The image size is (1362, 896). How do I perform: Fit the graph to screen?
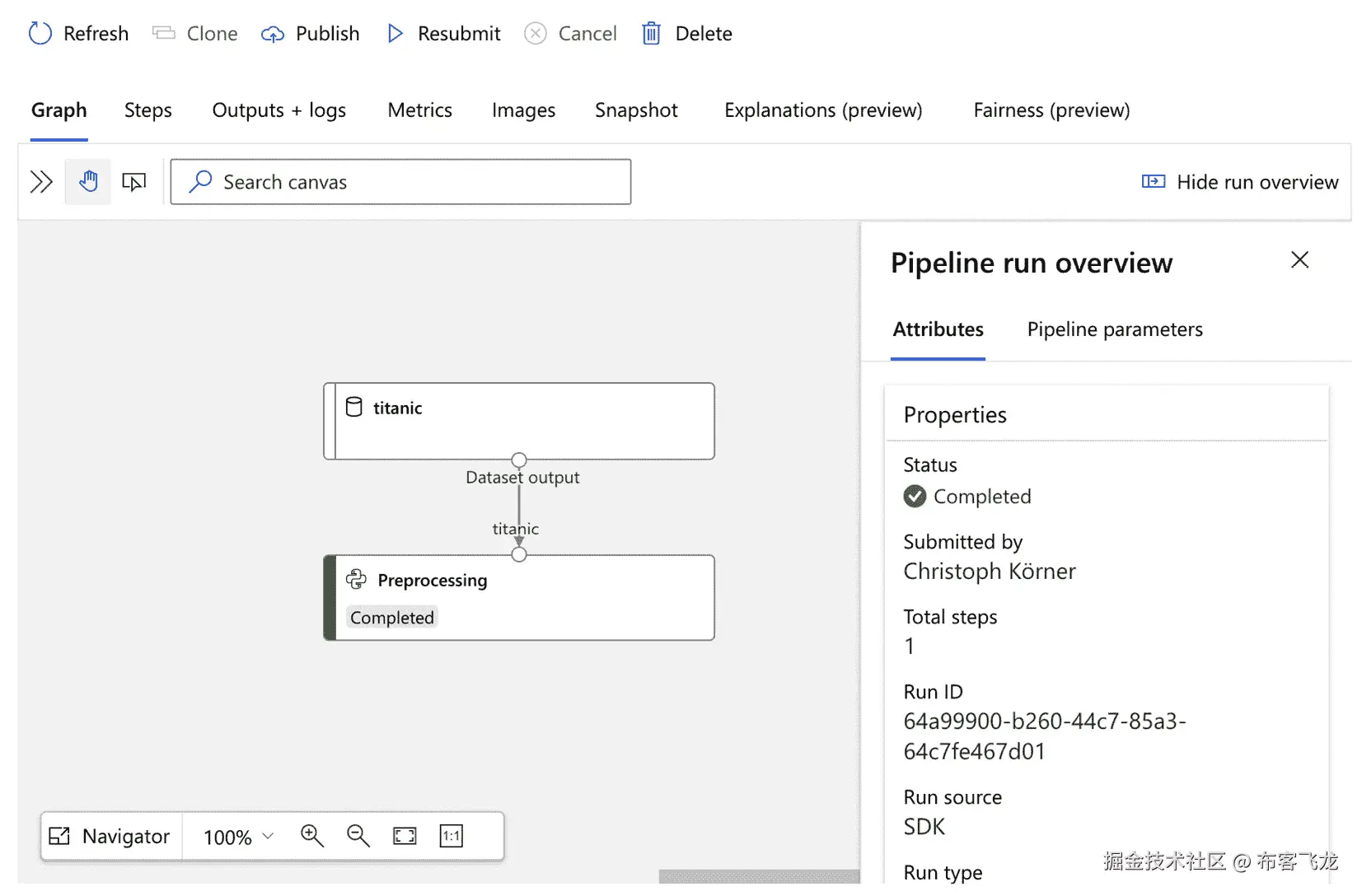click(405, 836)
